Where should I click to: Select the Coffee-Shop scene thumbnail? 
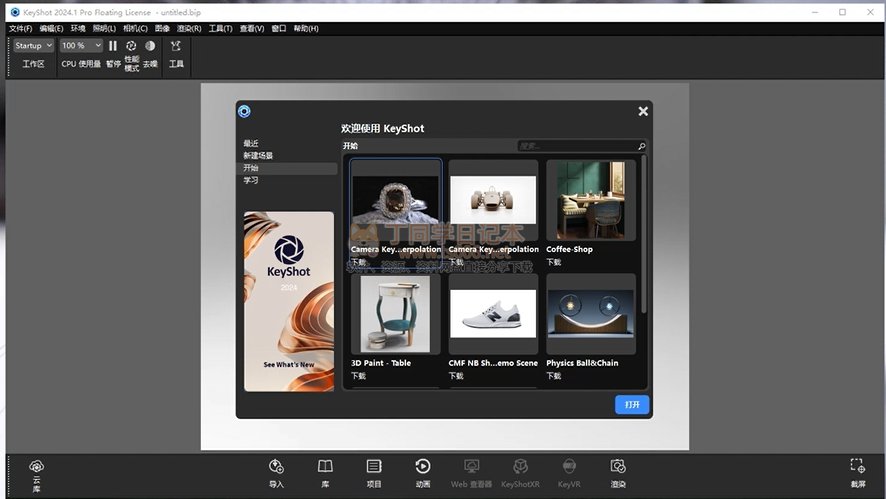click(x=591, y=201)
